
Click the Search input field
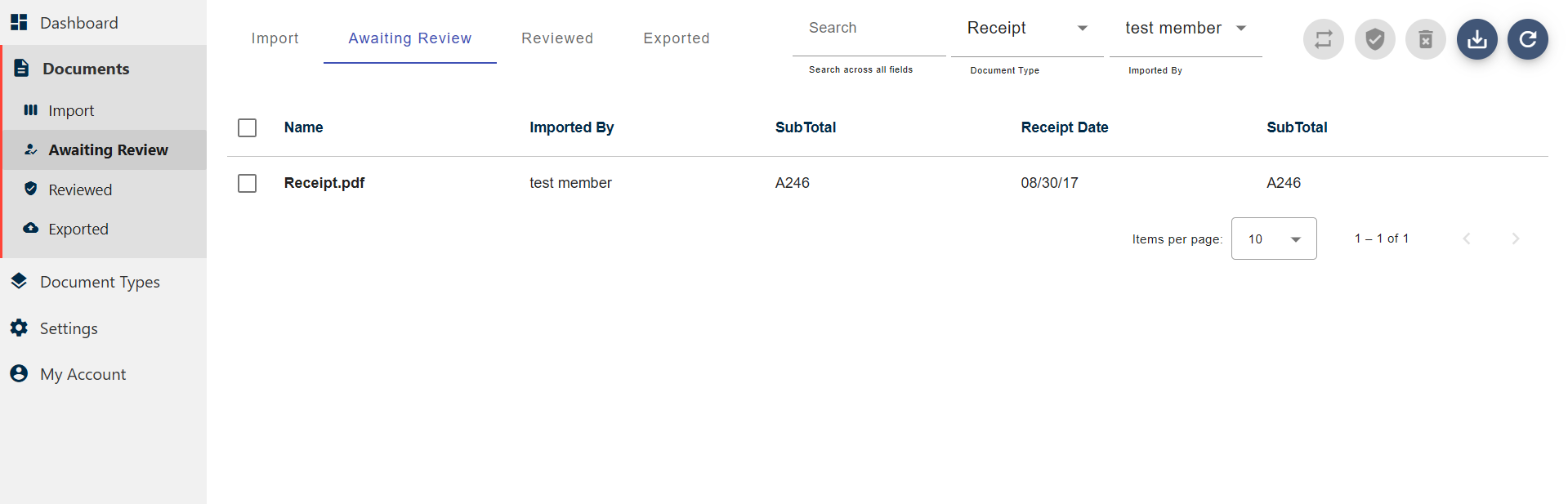pyautogui.click(x=868, y=29)
